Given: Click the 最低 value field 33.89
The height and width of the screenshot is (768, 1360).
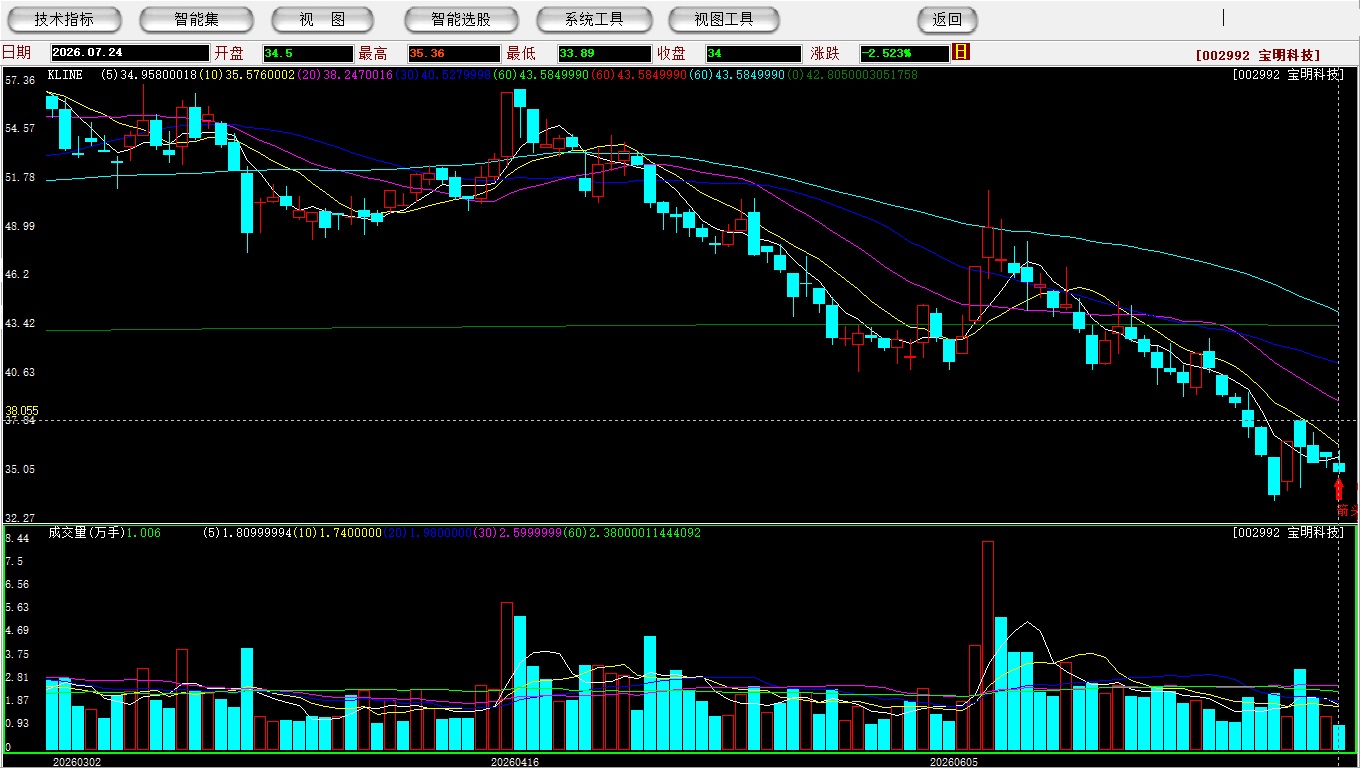Looking at the screenshot, I should pos(605,53).
